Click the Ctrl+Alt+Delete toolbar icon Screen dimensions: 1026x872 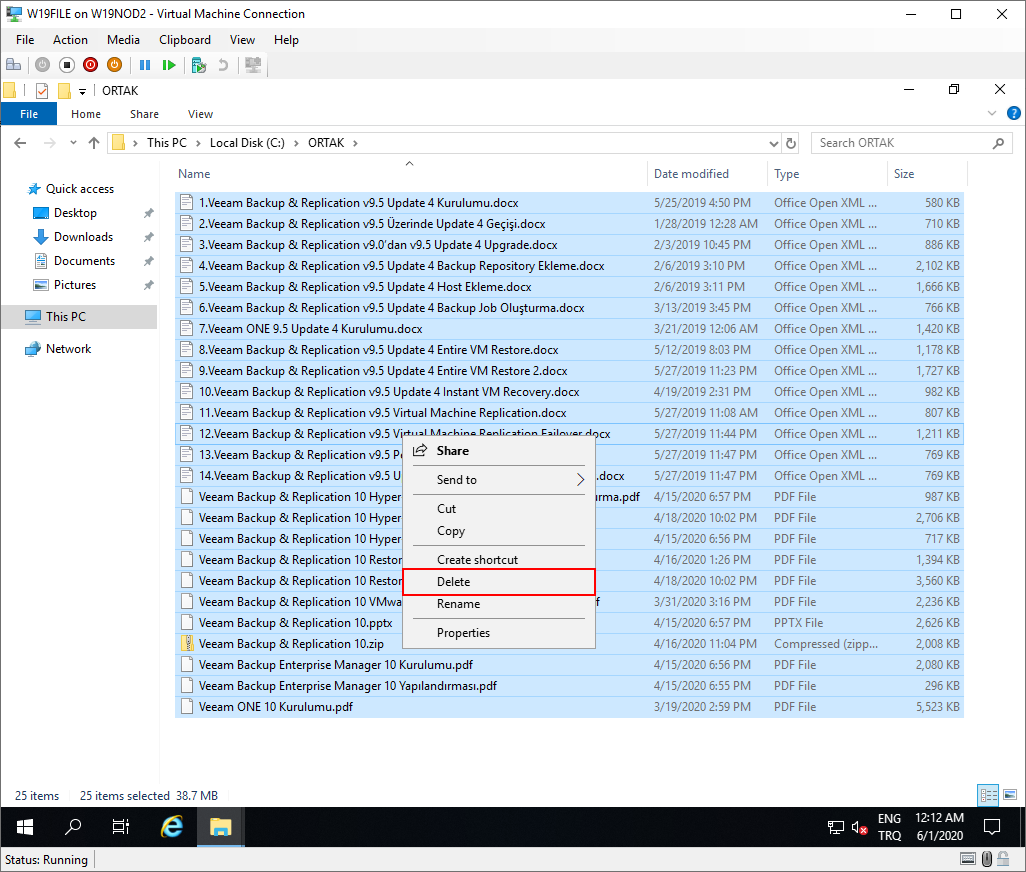[14, 65]
